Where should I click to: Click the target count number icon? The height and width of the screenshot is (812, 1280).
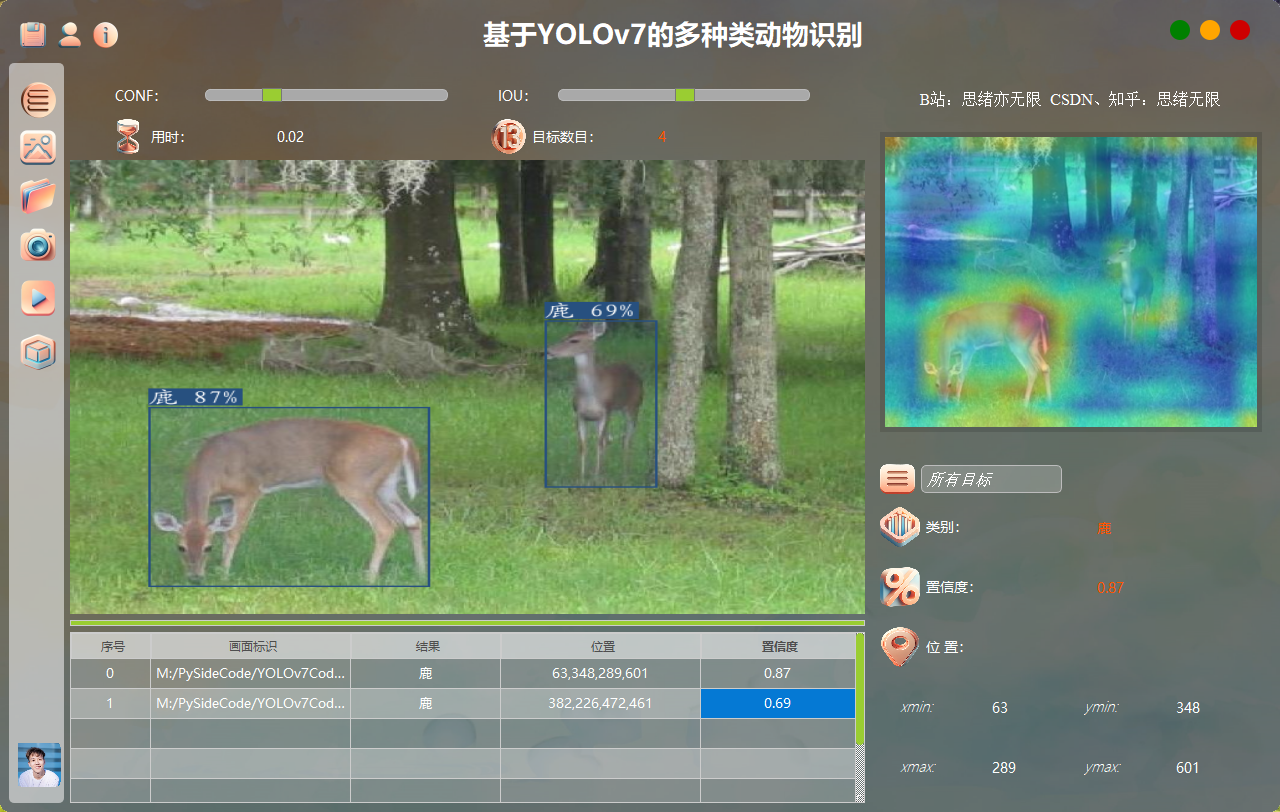click(x=508, y=136)
